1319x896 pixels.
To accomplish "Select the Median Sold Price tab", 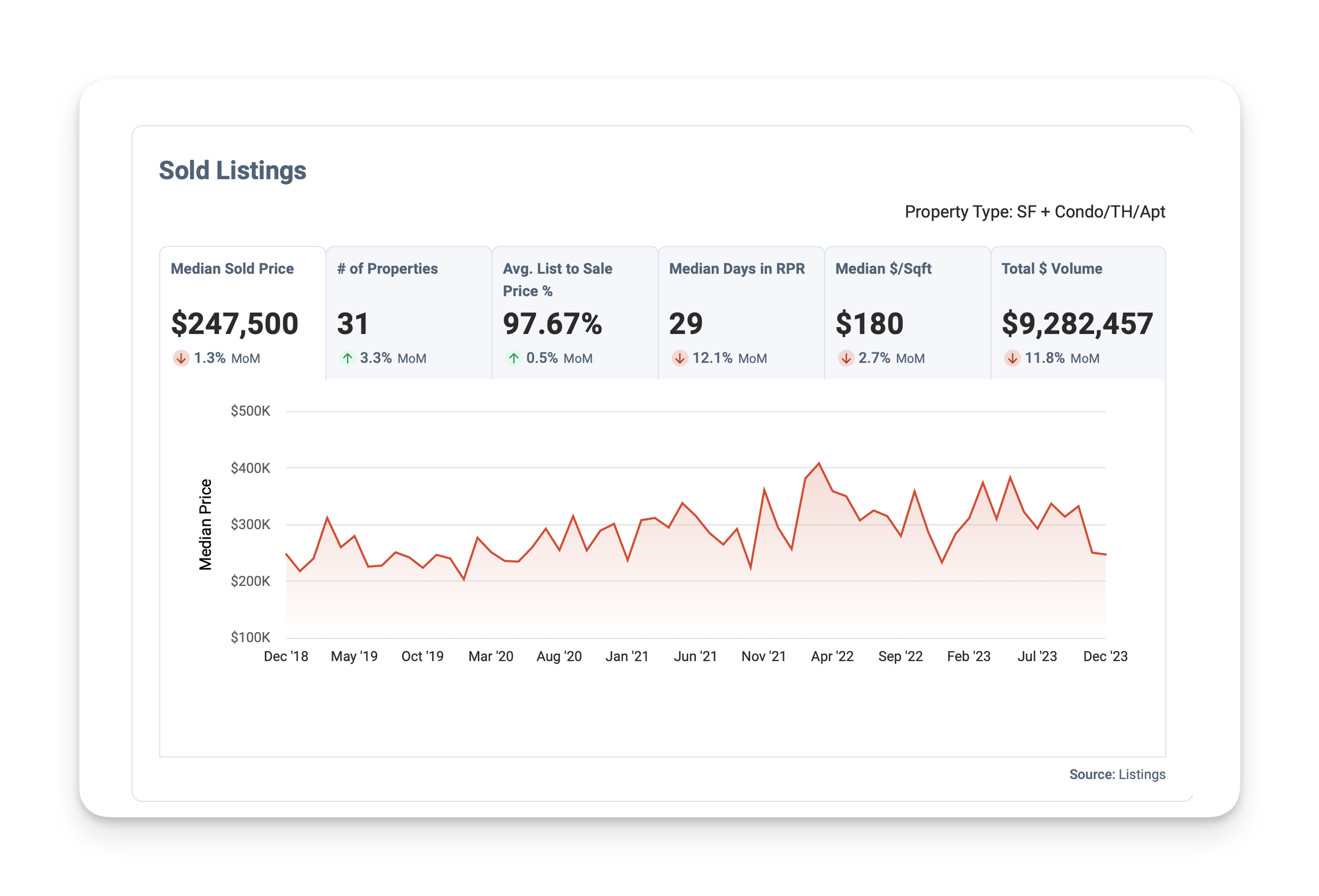I will pyautogui.click(x=242, y=313).
